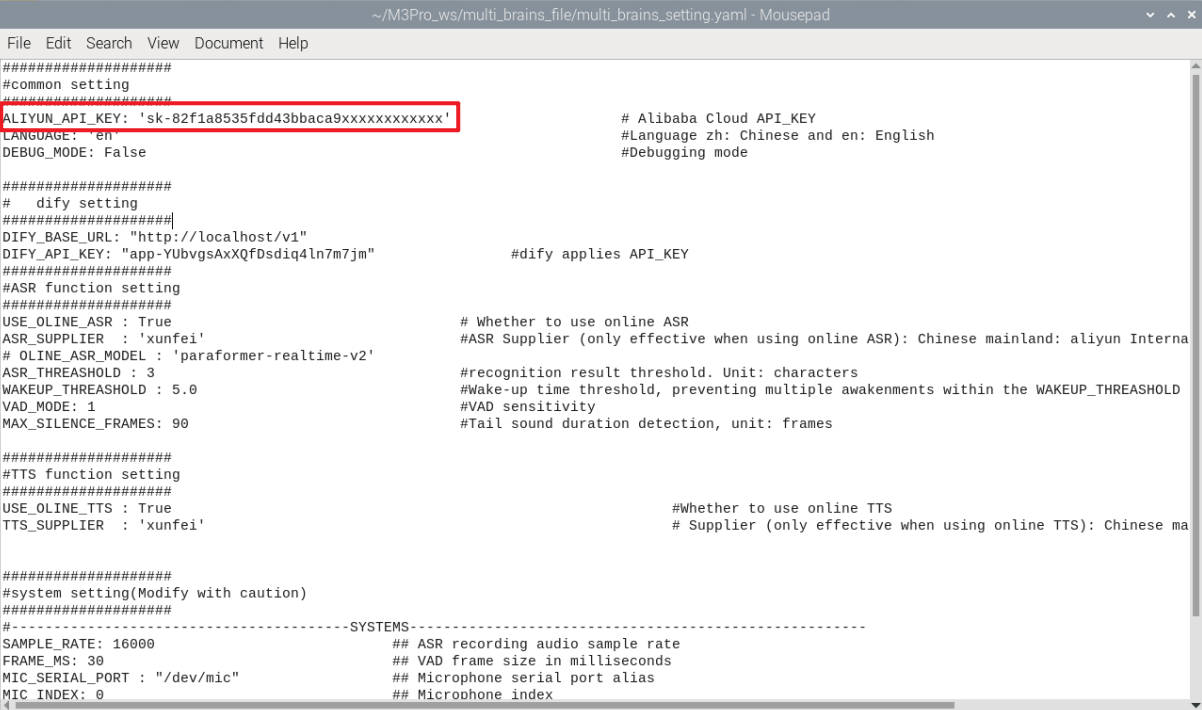
Task: Click the '#Whether to use online TTS' comment
Action: 782,508
